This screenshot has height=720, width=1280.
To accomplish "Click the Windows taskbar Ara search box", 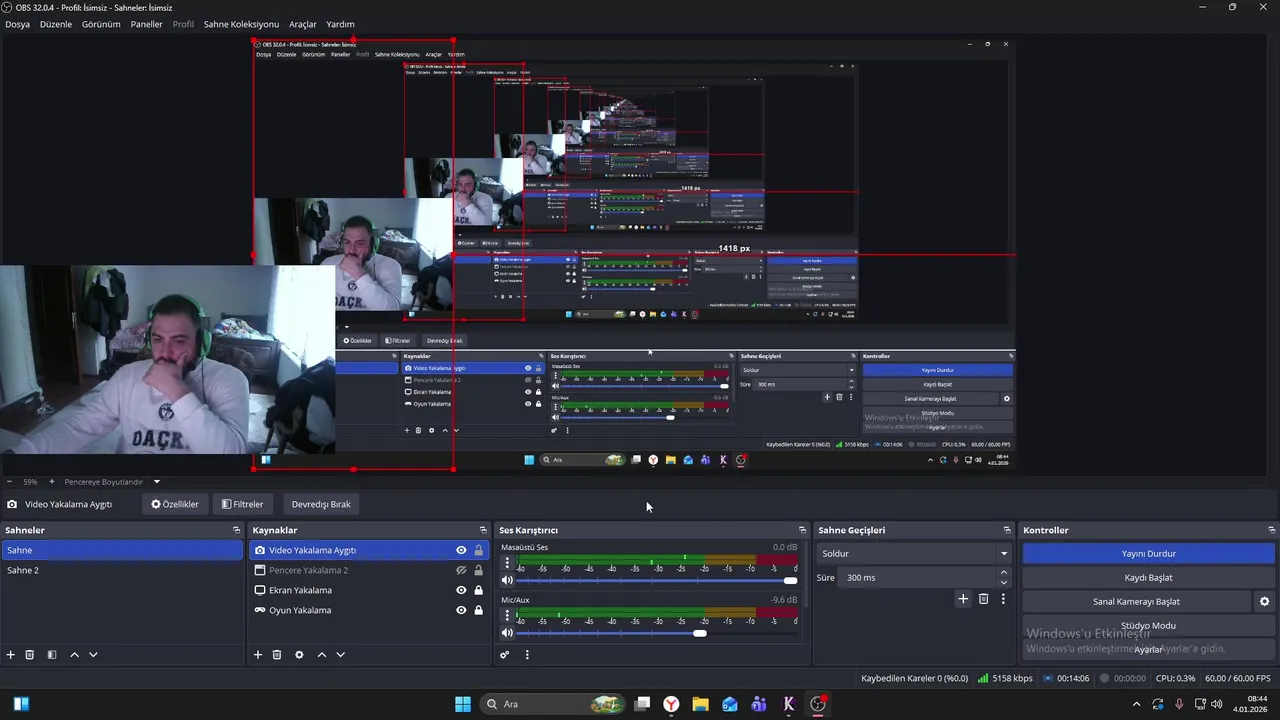I will pyautogui.click(x=552, y=704).
